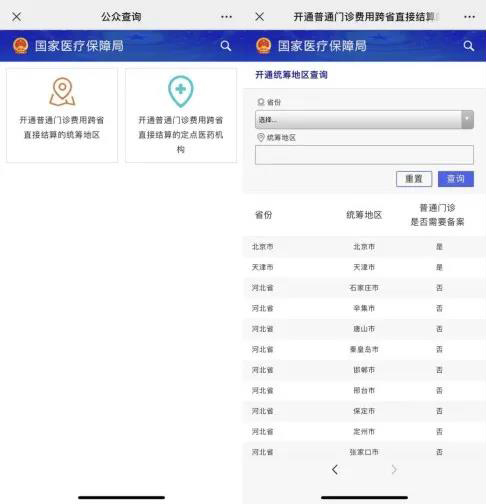Click the national emblem logo in right header
The width and height of the screenshot is (486, 504).
(x=264, y=46)
